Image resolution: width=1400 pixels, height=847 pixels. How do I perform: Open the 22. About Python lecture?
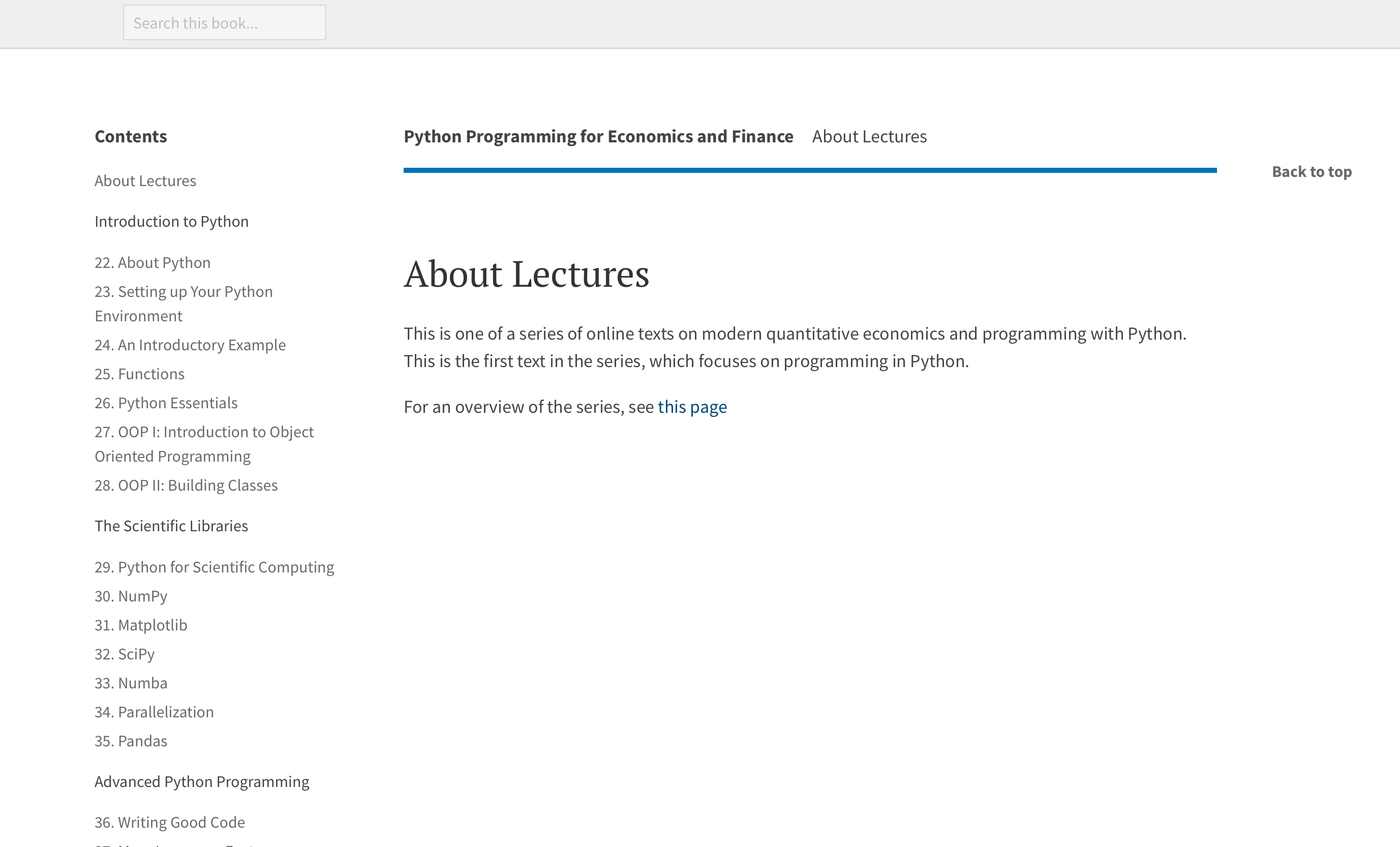tap(153, 262)
